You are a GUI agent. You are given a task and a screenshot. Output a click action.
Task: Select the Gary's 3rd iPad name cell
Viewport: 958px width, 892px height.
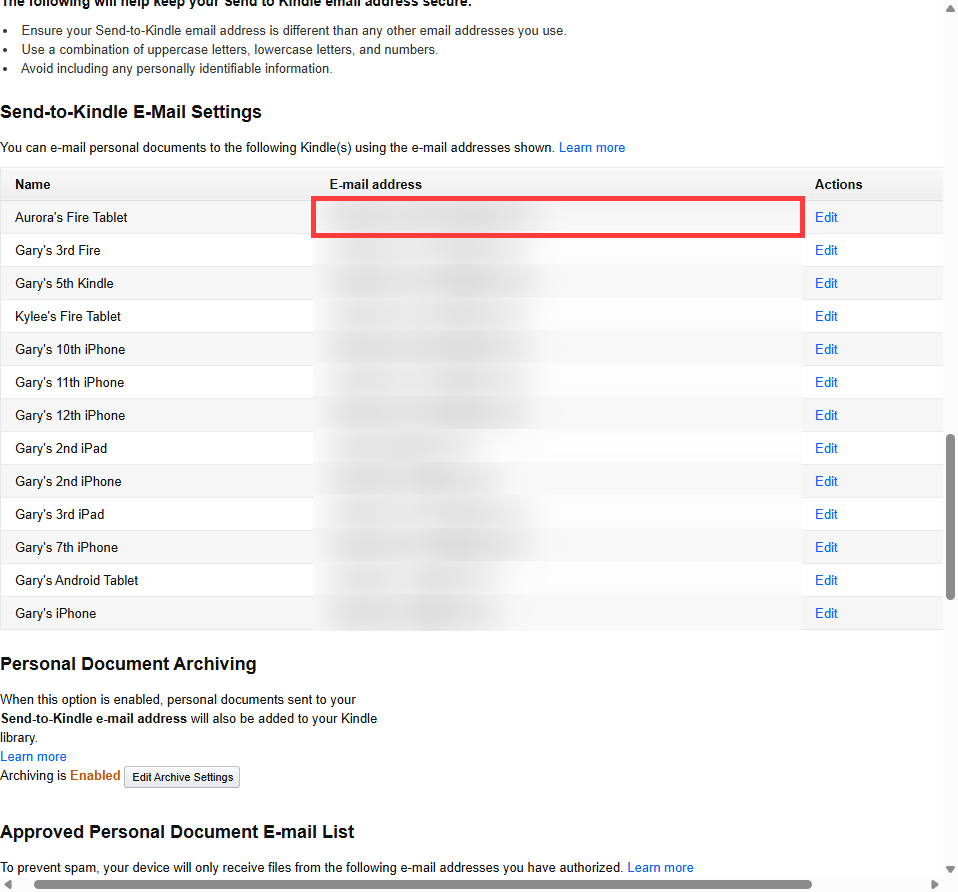[x=156, y=514]
